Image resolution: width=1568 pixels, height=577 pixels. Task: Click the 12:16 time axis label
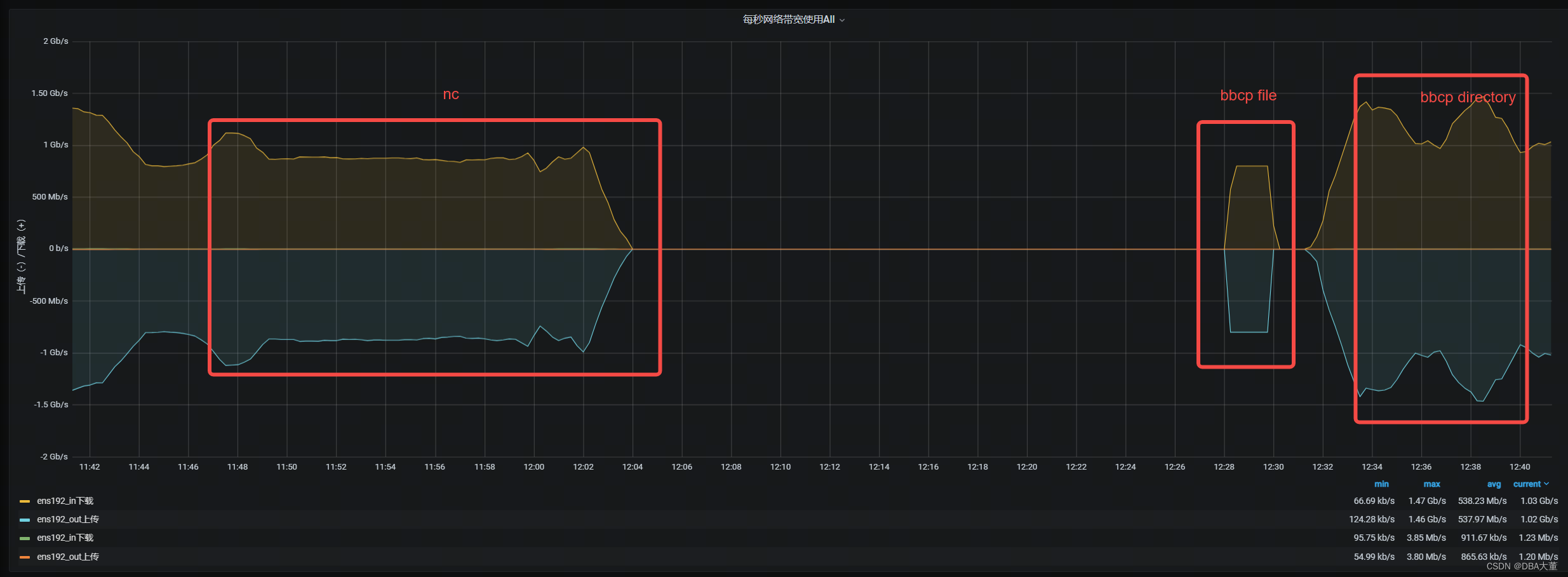[x=928, y=467]
